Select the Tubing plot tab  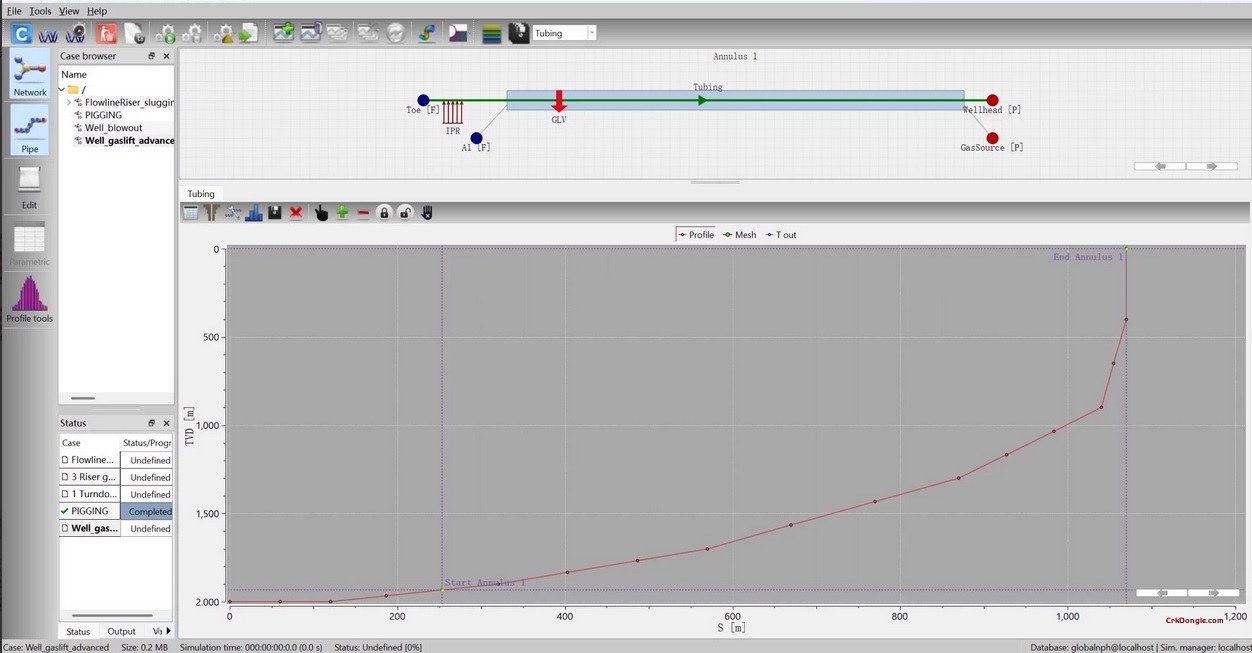coord(201,194)
